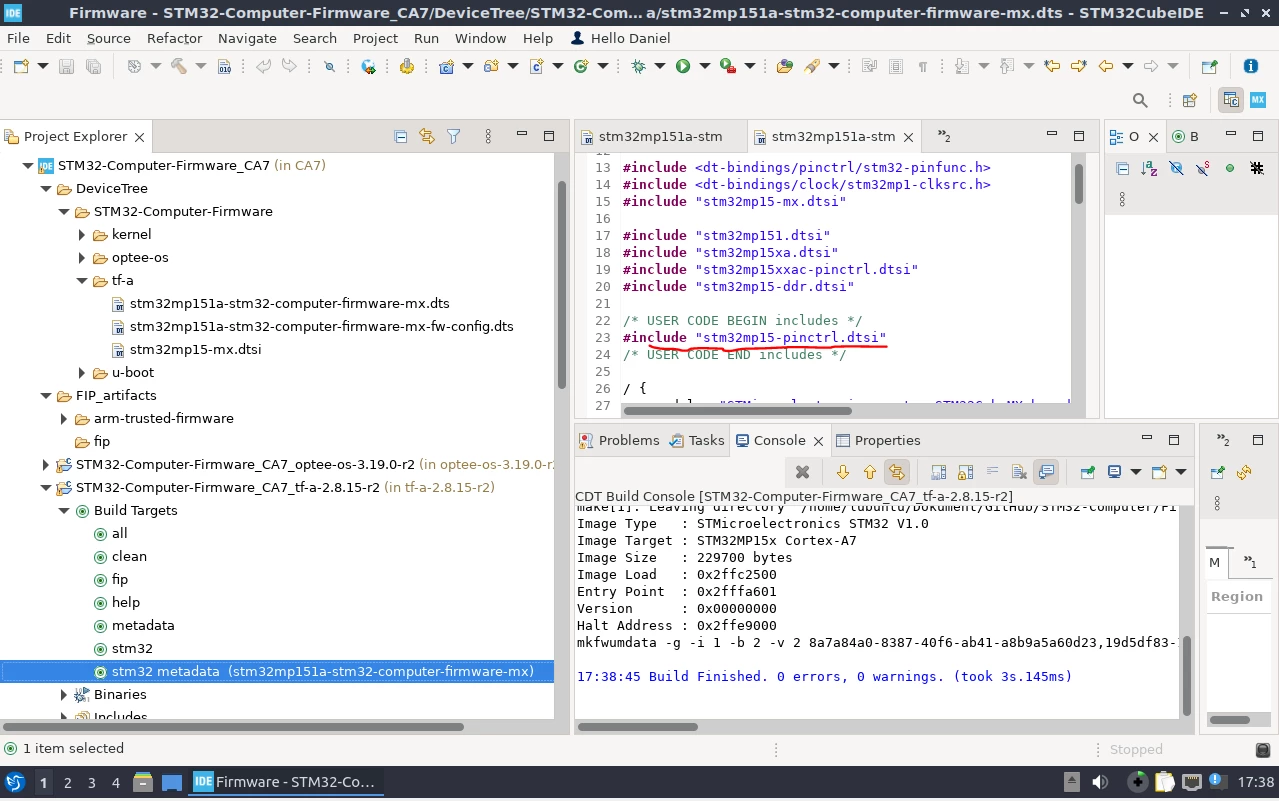
Task: Open the Run button dropdown arrow
Action: tap(704, 66)
